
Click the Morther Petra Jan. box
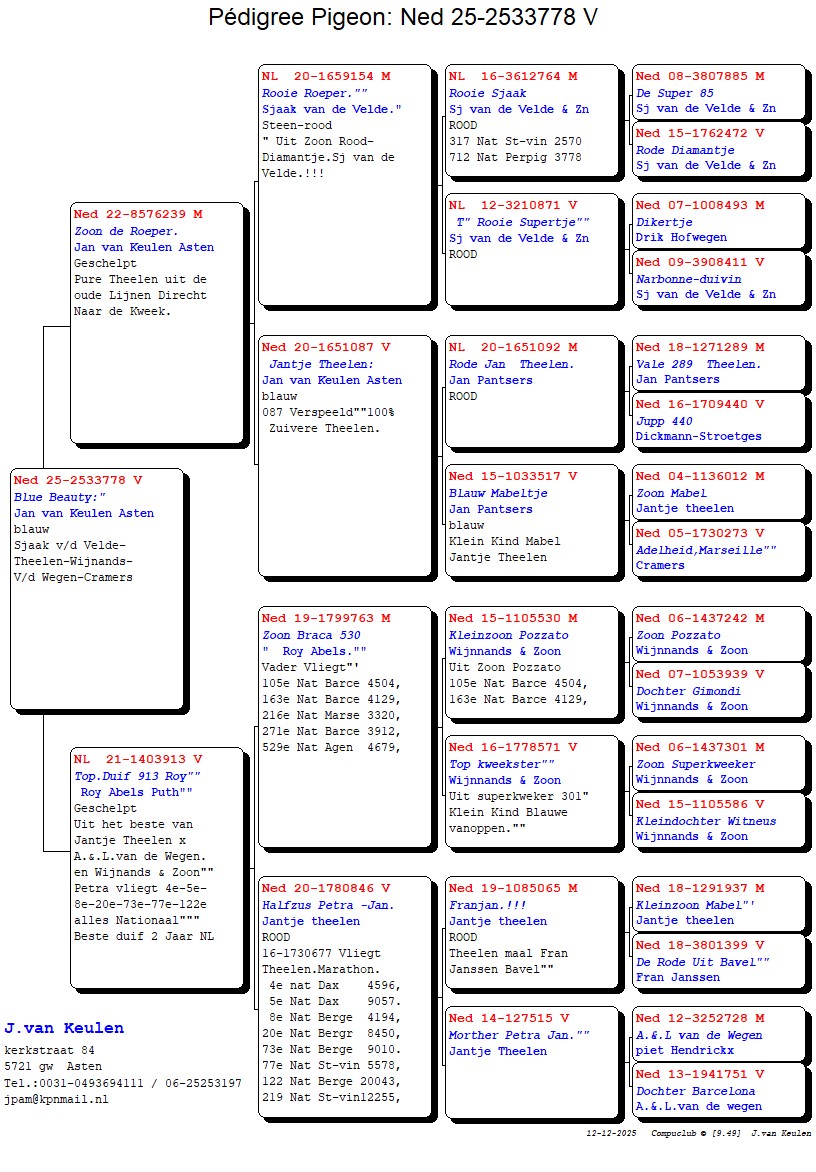pos(531,1062)
